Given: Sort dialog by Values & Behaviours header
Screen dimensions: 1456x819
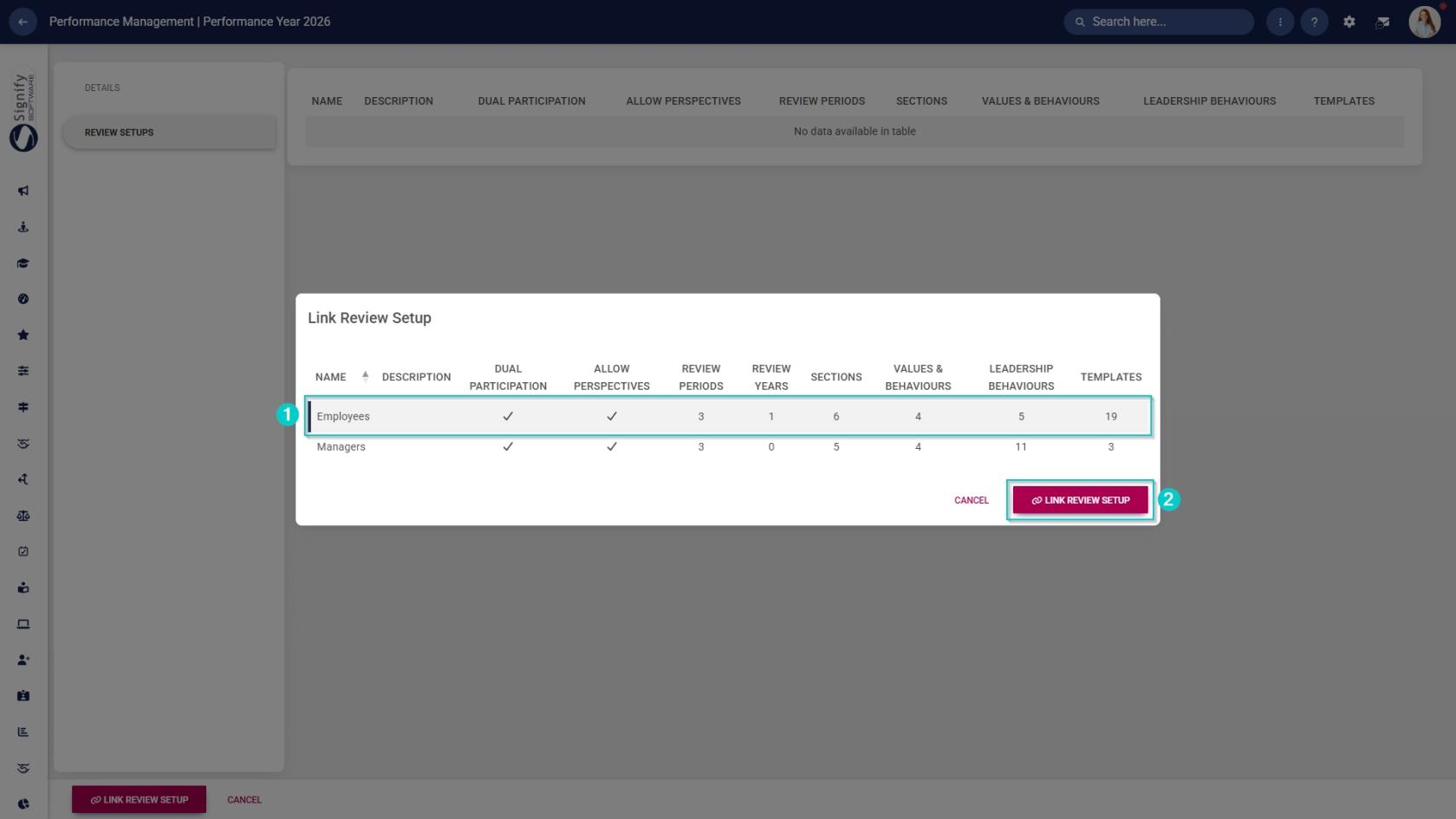Looking at the screenshot, I should (918, 377).
